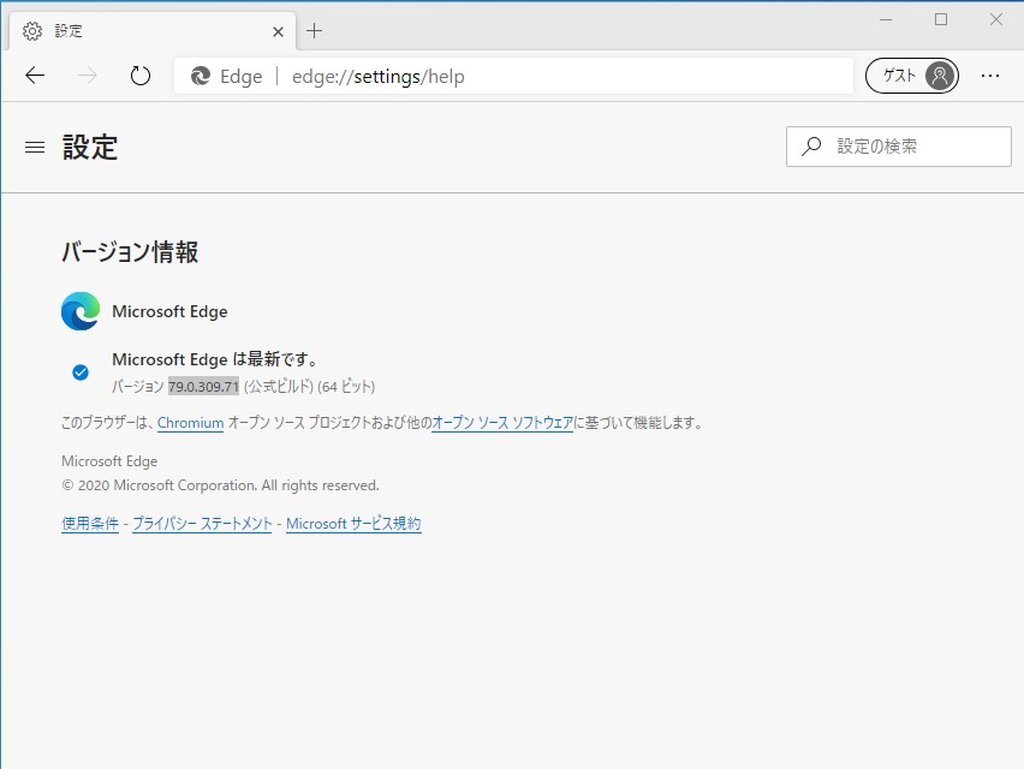Open the Chromium project link
Image resolution: width=1024 pixels, height=769 pixels.
(190, 423)
